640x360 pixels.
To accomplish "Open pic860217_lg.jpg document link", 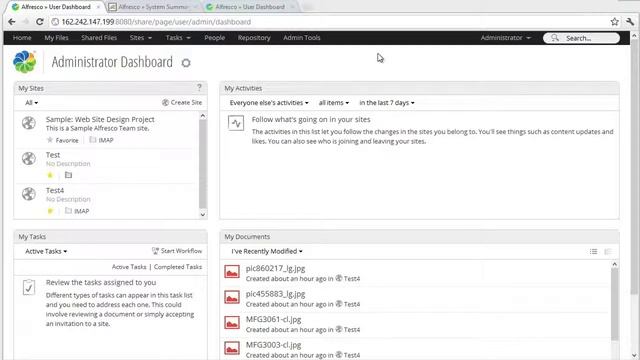I will (x=276, y=269).
